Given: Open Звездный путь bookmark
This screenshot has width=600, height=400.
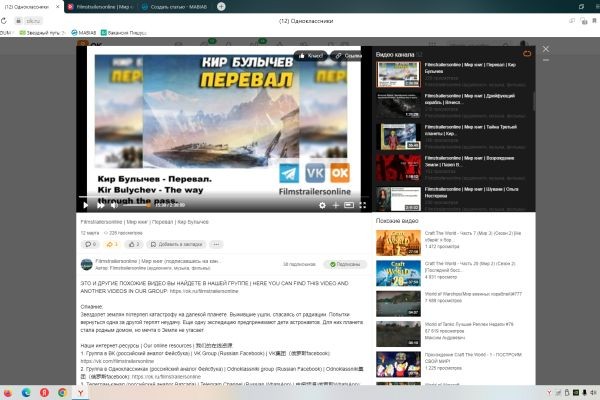Looking at the screenshot, I should point(42,33).
